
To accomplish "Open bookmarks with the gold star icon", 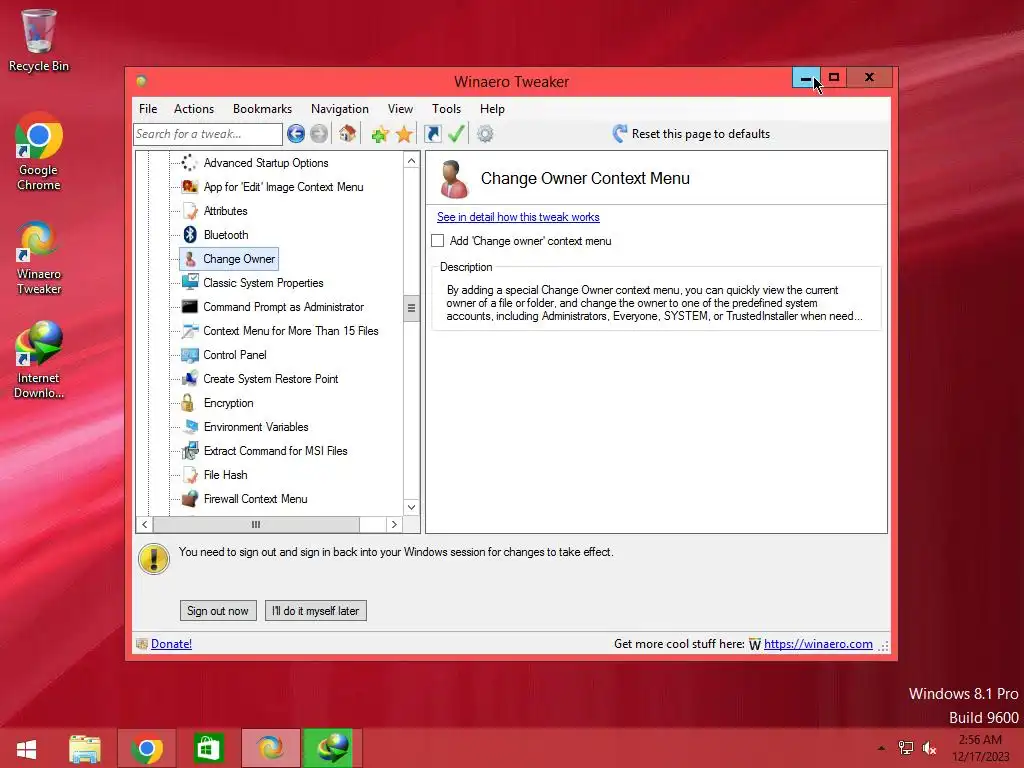I will 404,134.
